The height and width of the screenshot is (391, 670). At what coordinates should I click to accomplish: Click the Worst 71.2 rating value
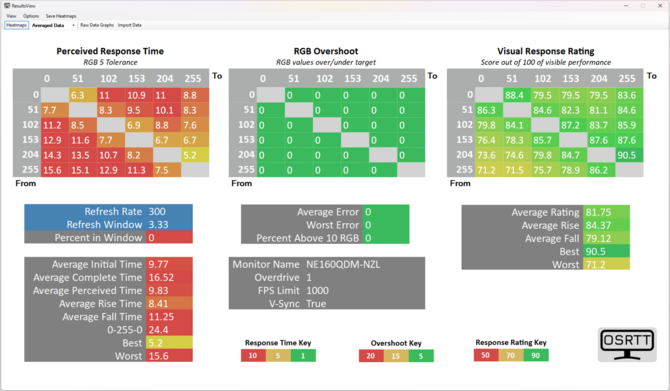[606, 265]
